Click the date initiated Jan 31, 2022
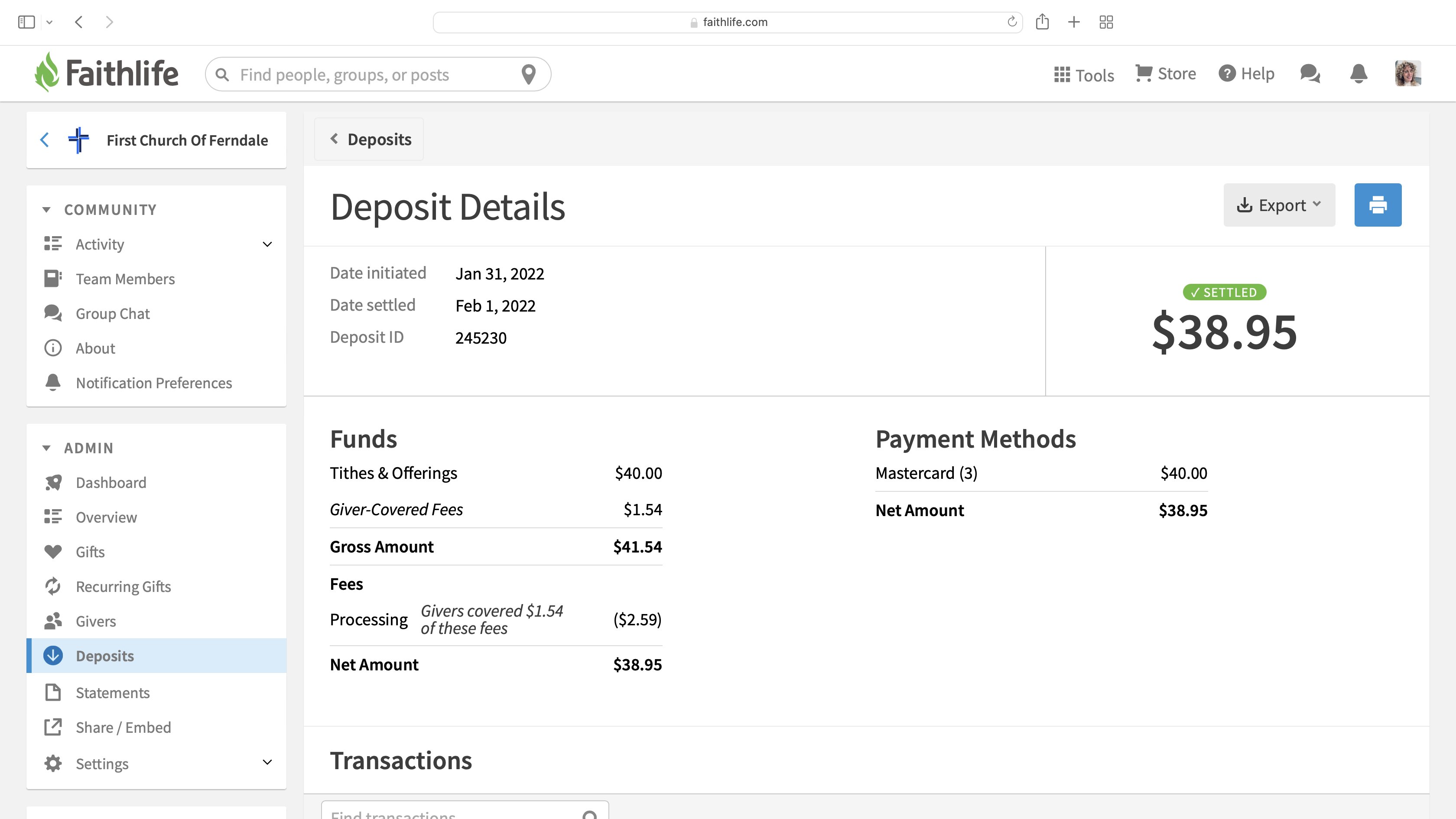 pyautogui.click(x=500, y=273)
